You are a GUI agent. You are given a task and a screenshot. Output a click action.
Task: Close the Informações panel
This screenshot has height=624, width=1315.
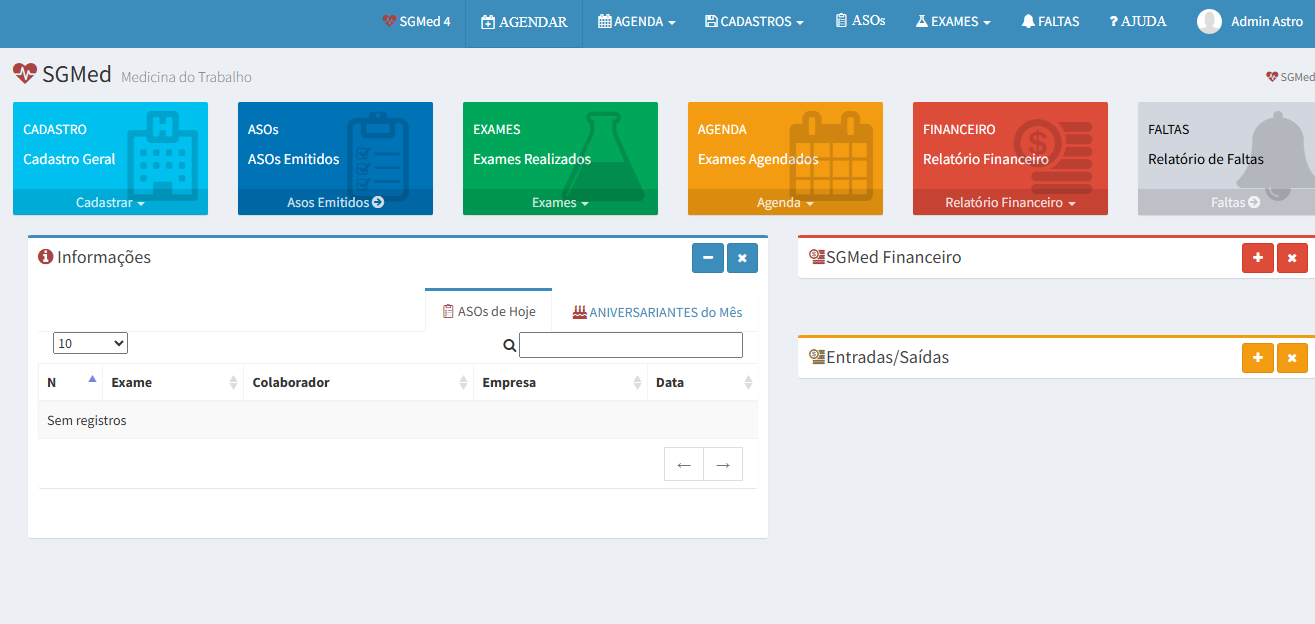coord(742,258)
